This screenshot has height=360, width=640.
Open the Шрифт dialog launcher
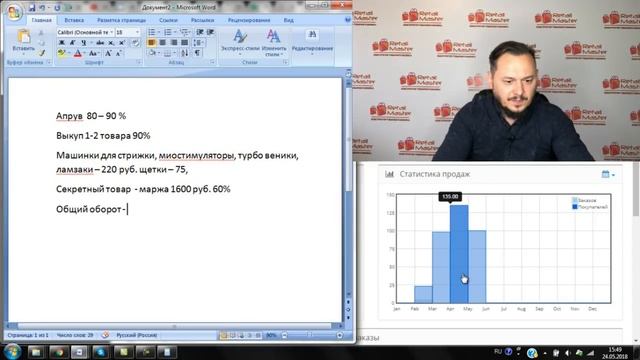(139, 62)
